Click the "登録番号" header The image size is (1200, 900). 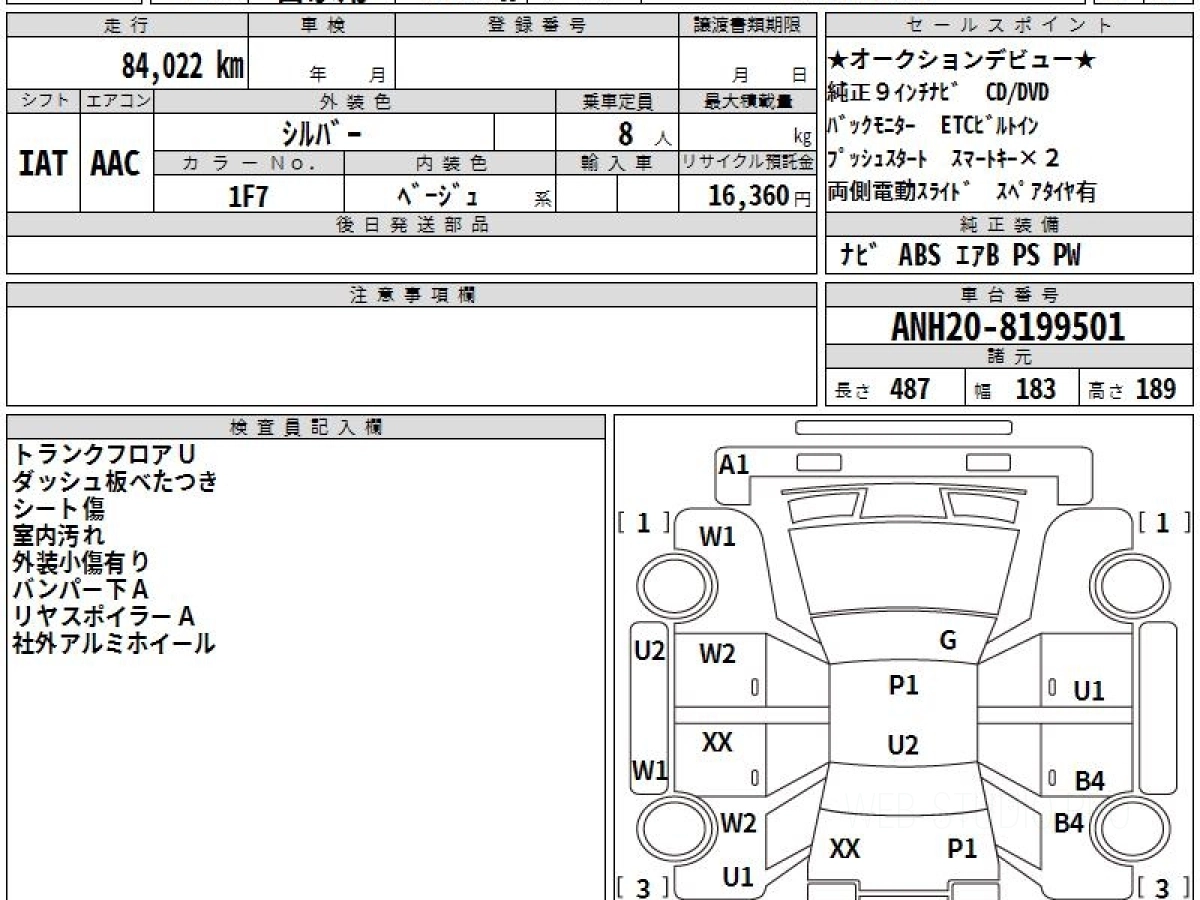[x=537, y=26]
